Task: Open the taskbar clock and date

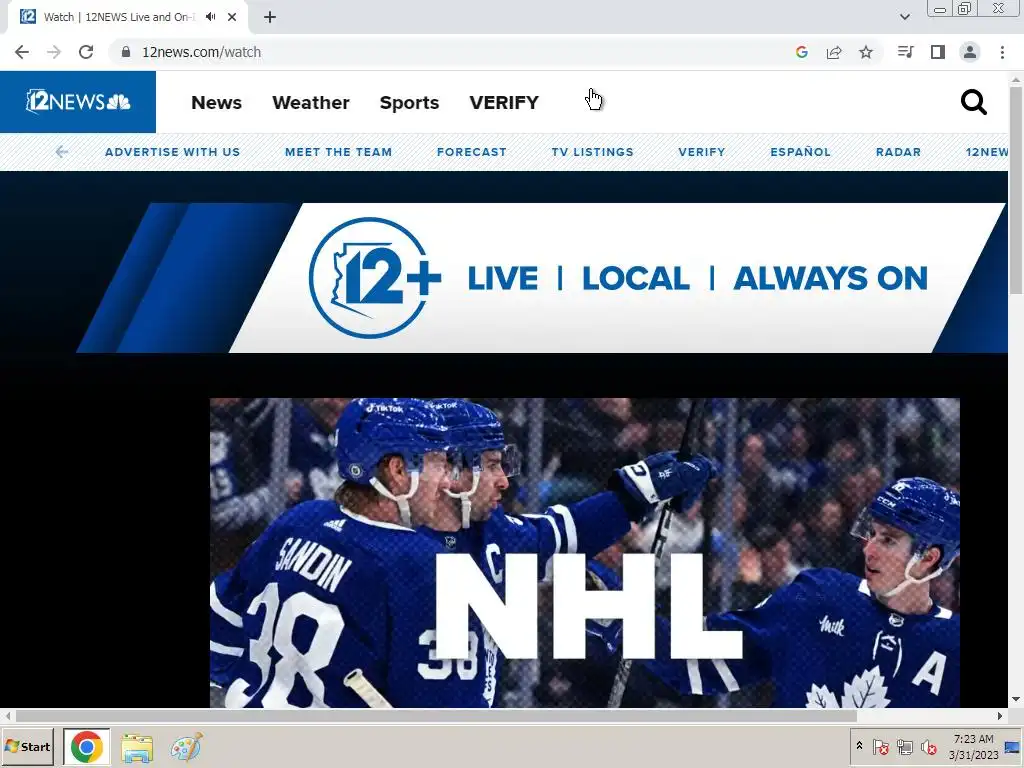Action: point(974,746)
